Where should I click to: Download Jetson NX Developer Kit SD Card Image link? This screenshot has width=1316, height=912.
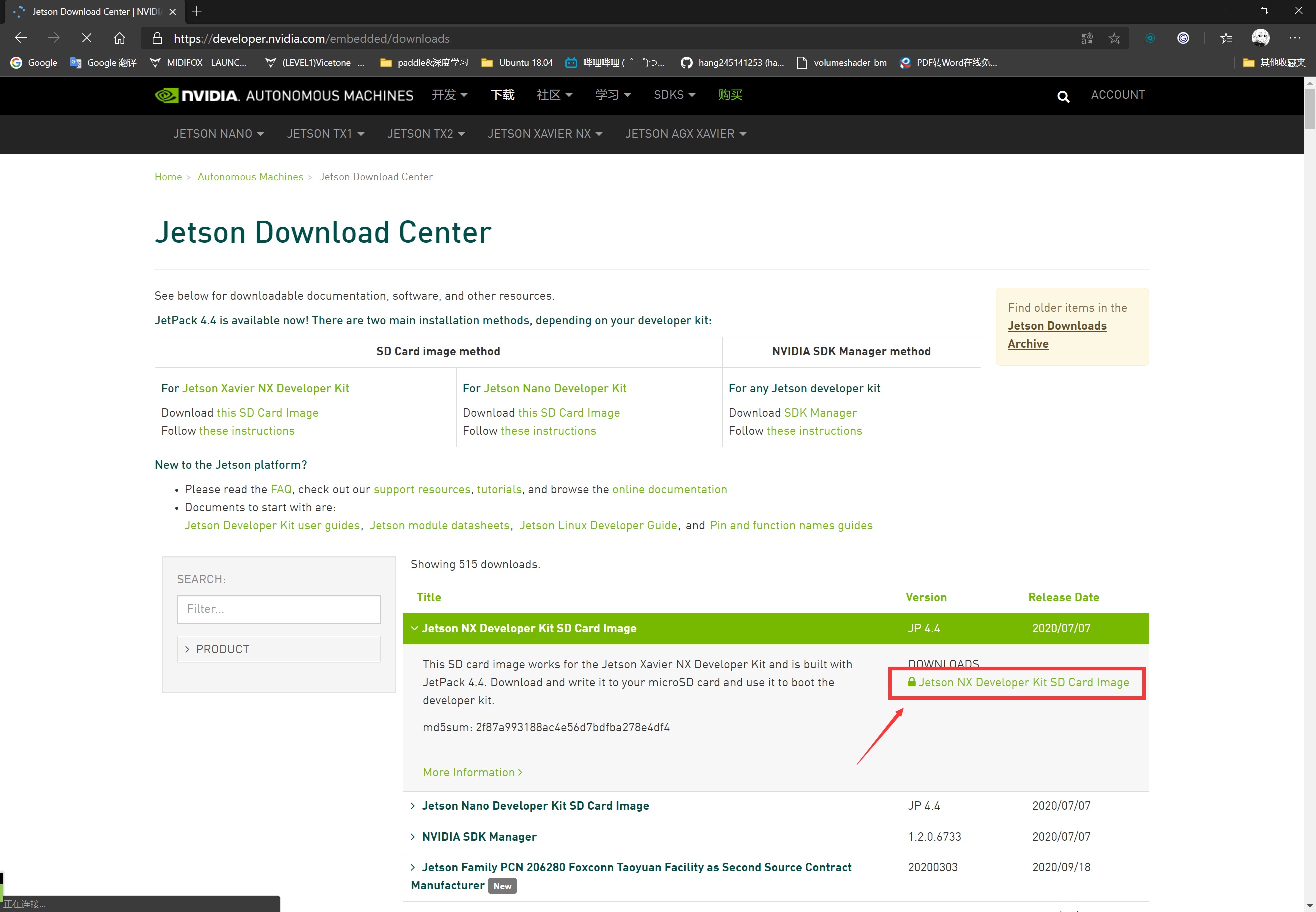point(1023,682)
